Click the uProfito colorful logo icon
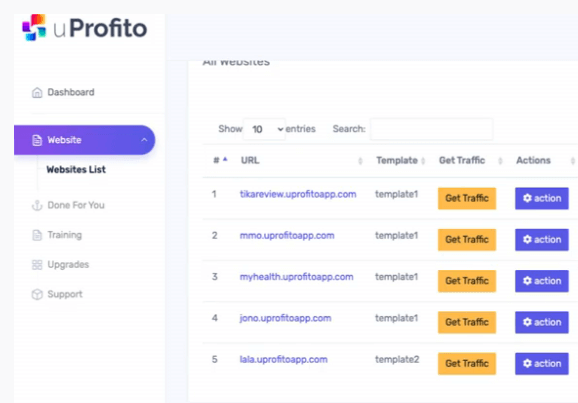578x403 pixels. pyautogui.click(x=34, y=28)
